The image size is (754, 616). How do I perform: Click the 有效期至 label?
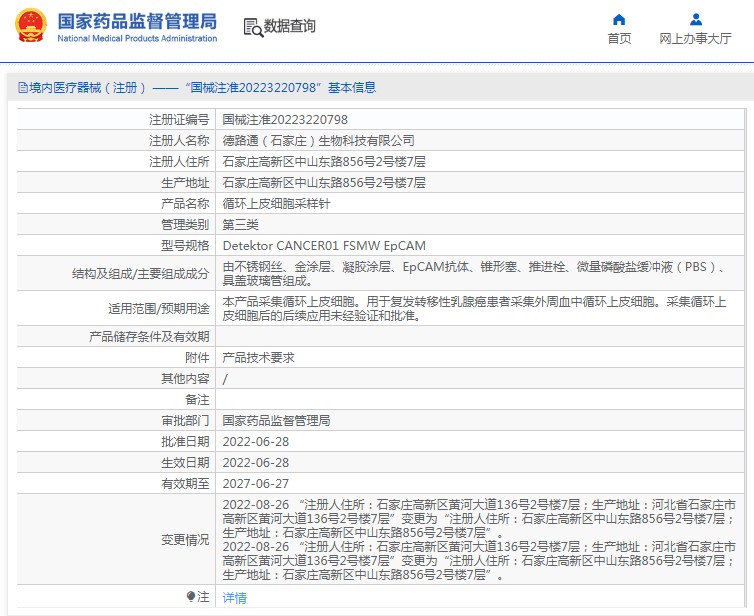click(x=185, y=484)
